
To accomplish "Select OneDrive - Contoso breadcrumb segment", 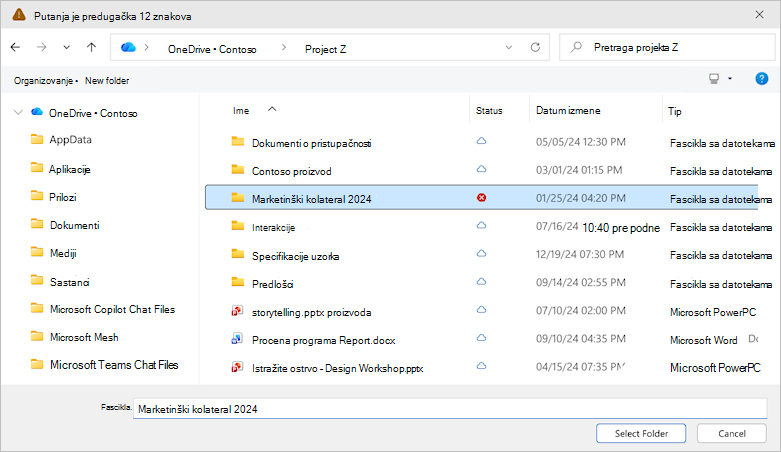I will click(212, 49).
